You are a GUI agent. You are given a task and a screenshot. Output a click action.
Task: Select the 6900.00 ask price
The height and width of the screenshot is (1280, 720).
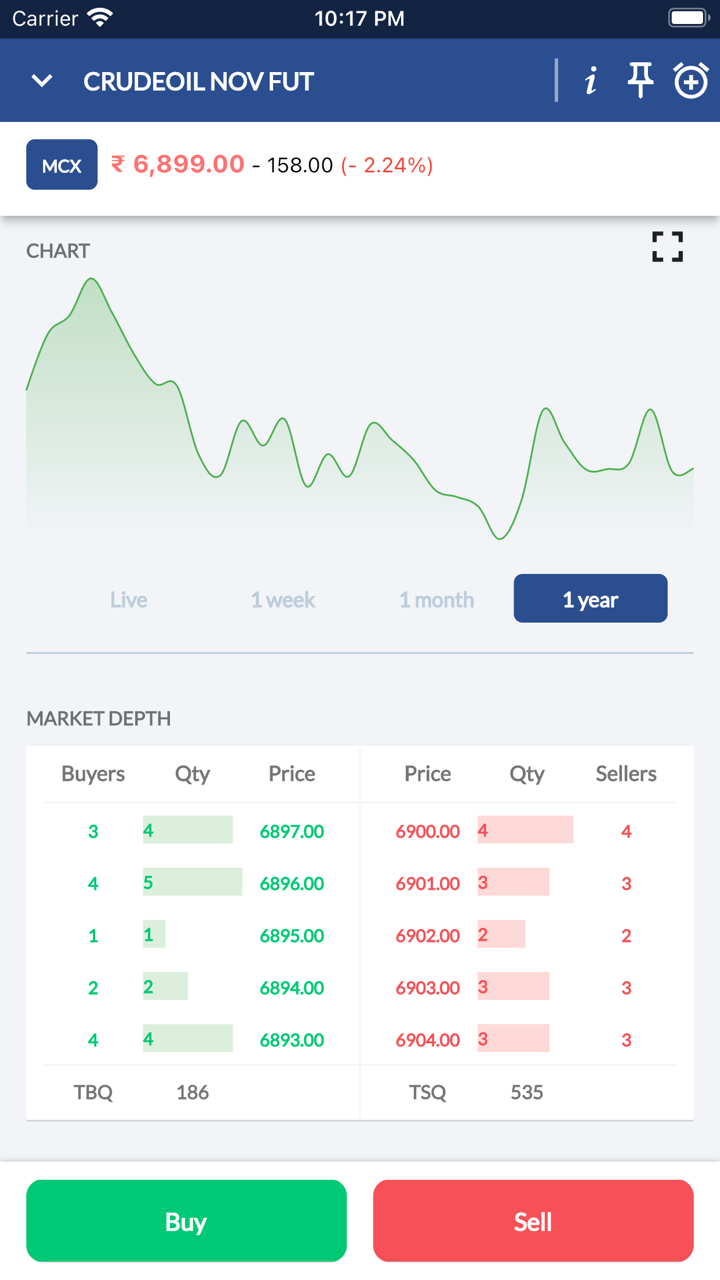pos(428,831)
